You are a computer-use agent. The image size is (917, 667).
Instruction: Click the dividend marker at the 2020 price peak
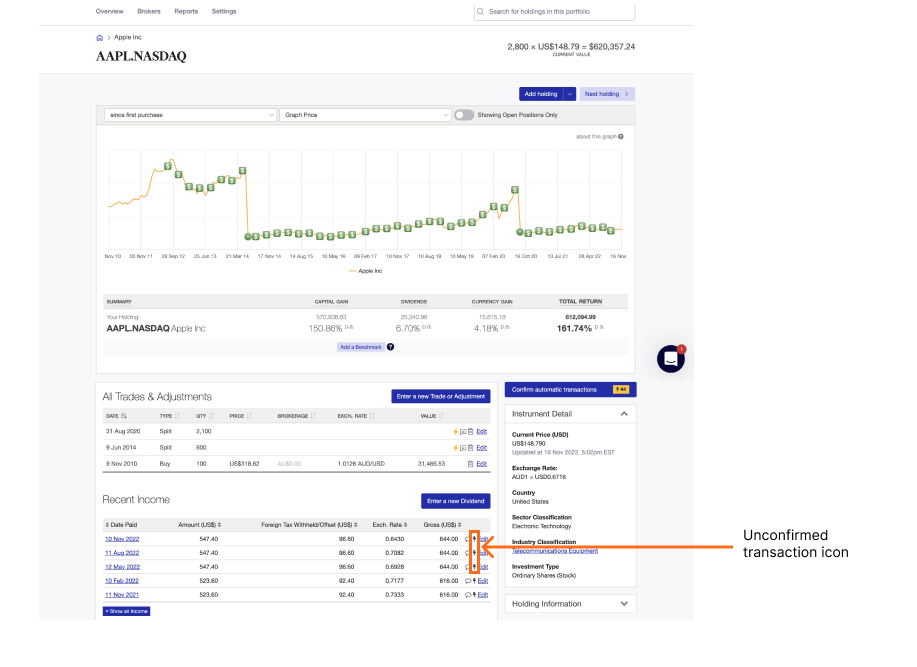[x=515, y=190]
